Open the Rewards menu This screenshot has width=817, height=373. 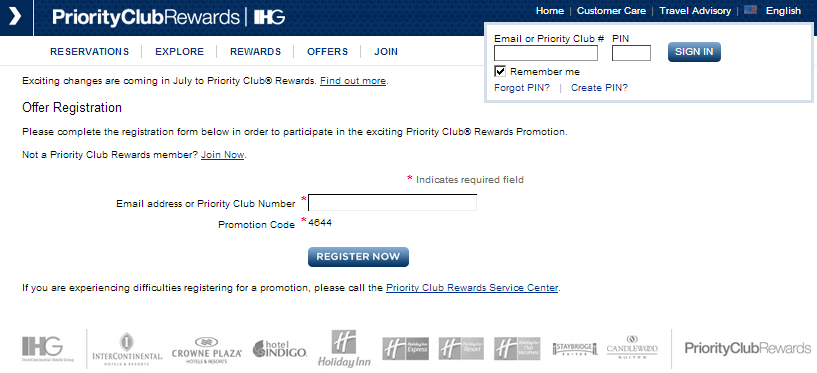(x=255, y=52)
